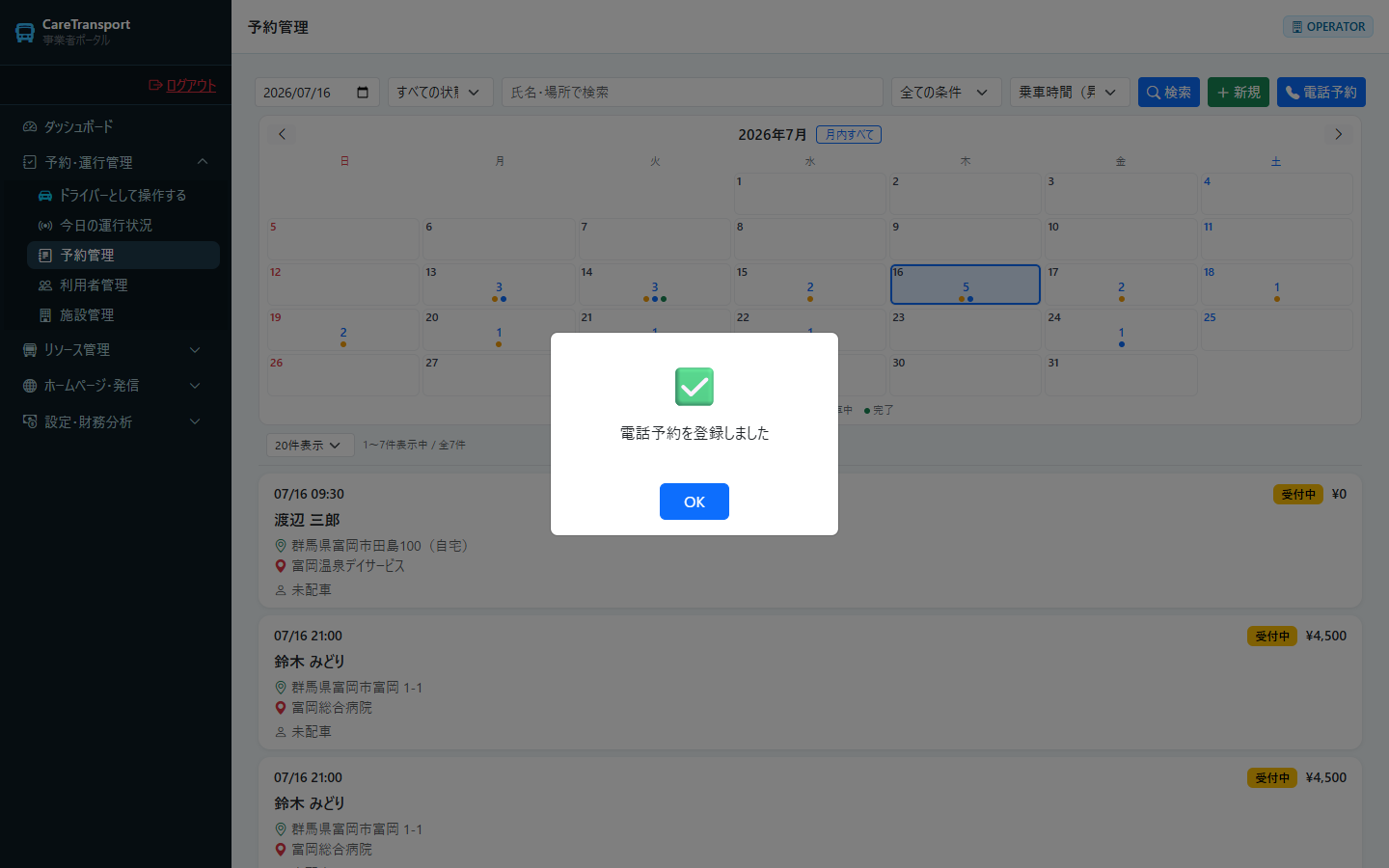The width and height of the screenshot is (1389, 868).
Task: Select July 17 in the calendar
Action: [1121, 285]
